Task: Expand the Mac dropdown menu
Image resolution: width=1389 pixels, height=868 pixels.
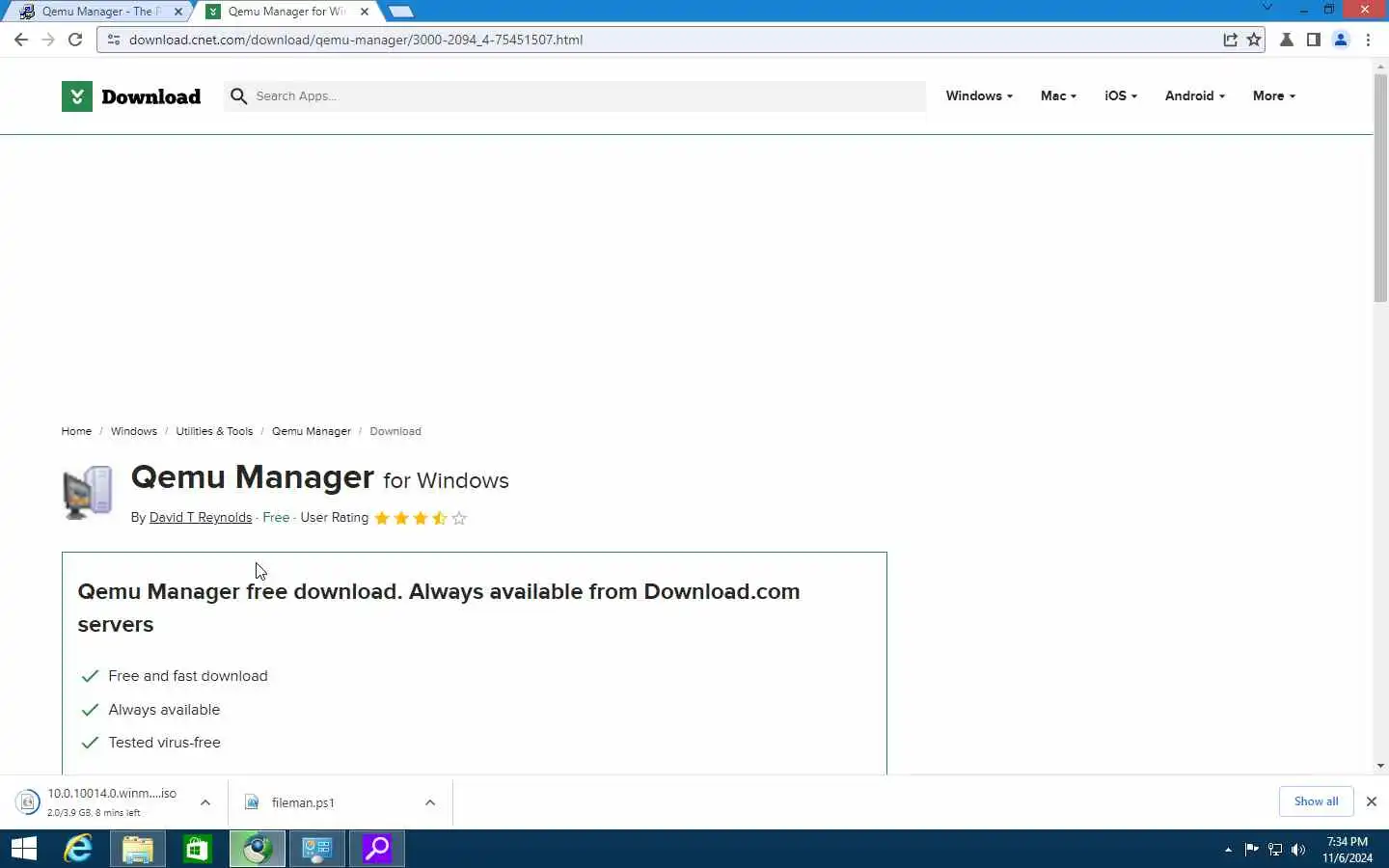Action: tap(1058, 95)
